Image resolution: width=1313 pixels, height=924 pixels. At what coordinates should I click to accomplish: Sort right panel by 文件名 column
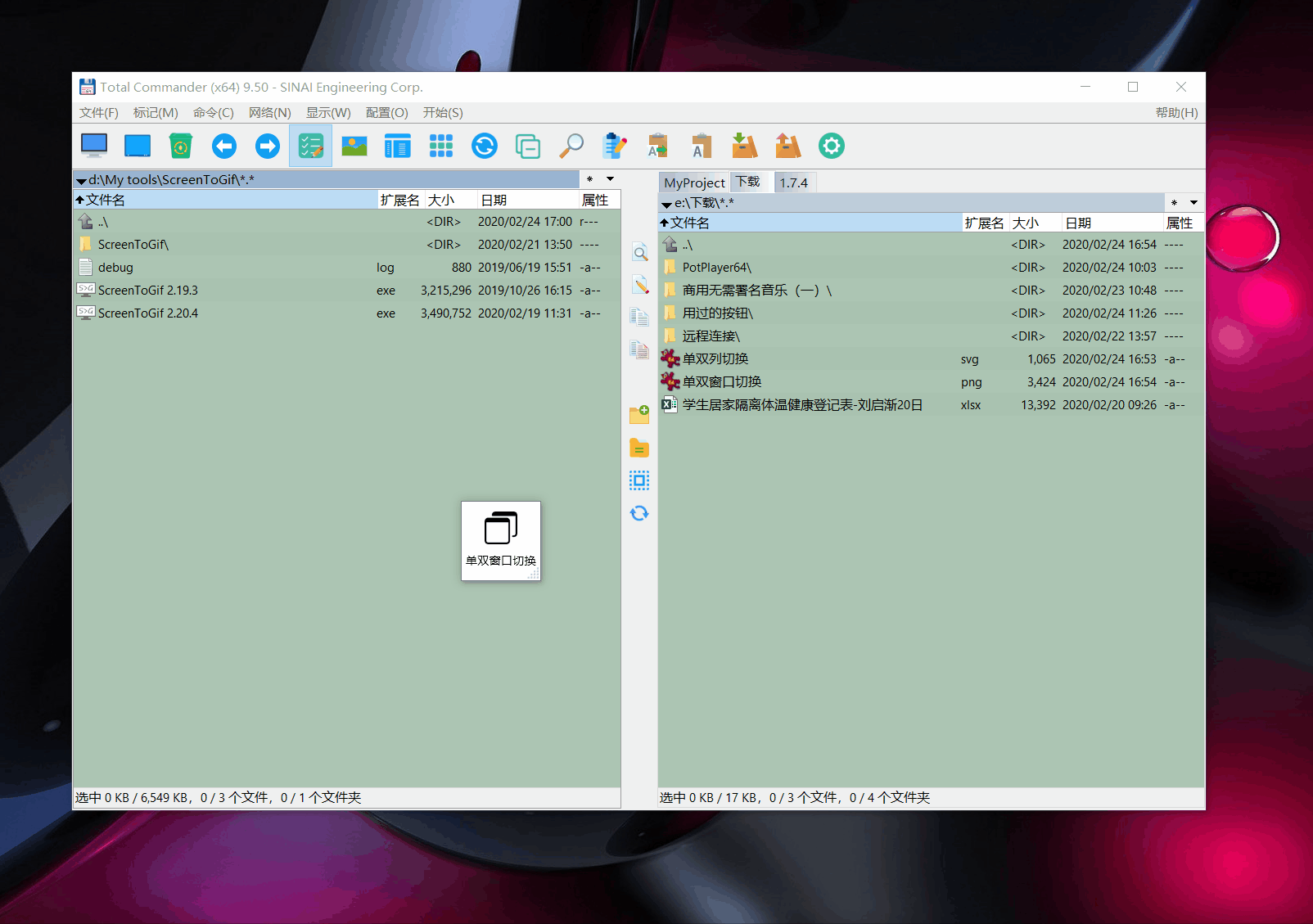[810, 223]
